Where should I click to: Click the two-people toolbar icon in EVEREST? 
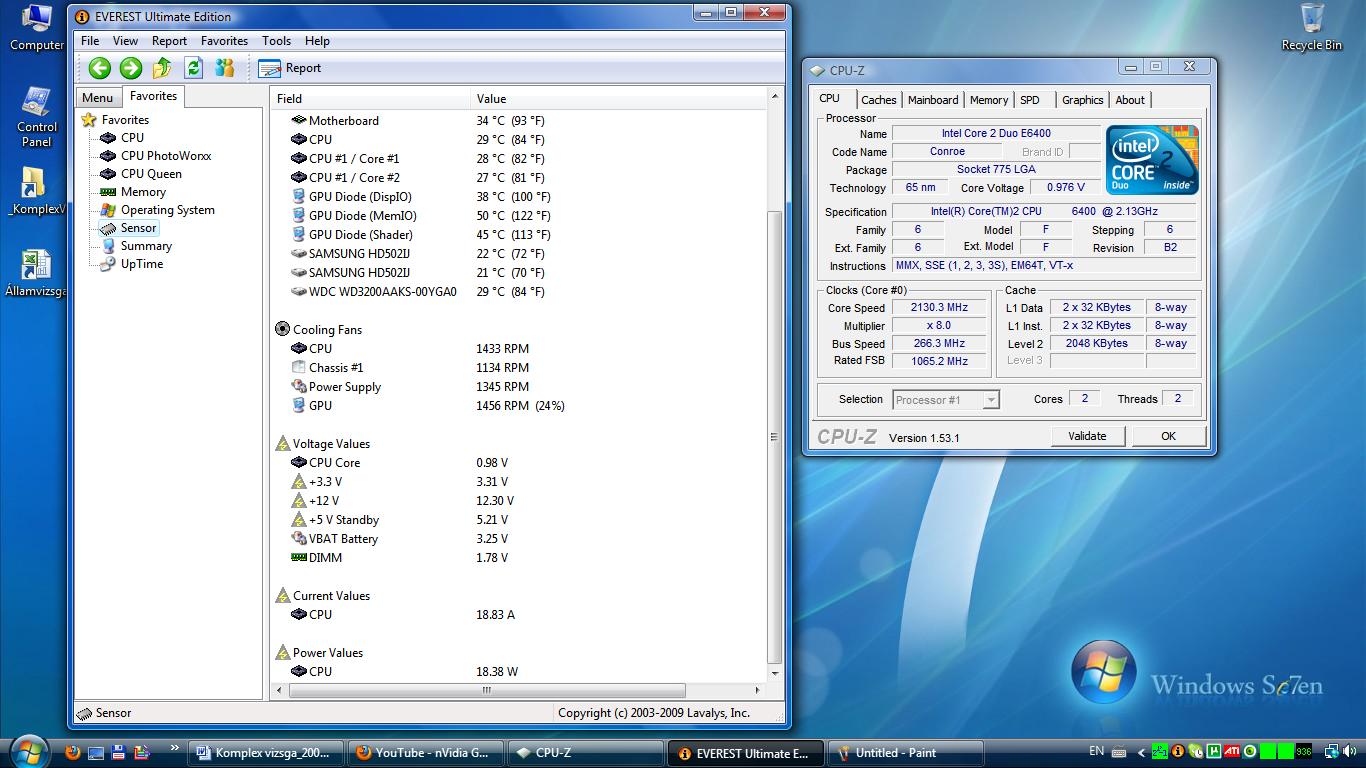(x=225, y=68)
